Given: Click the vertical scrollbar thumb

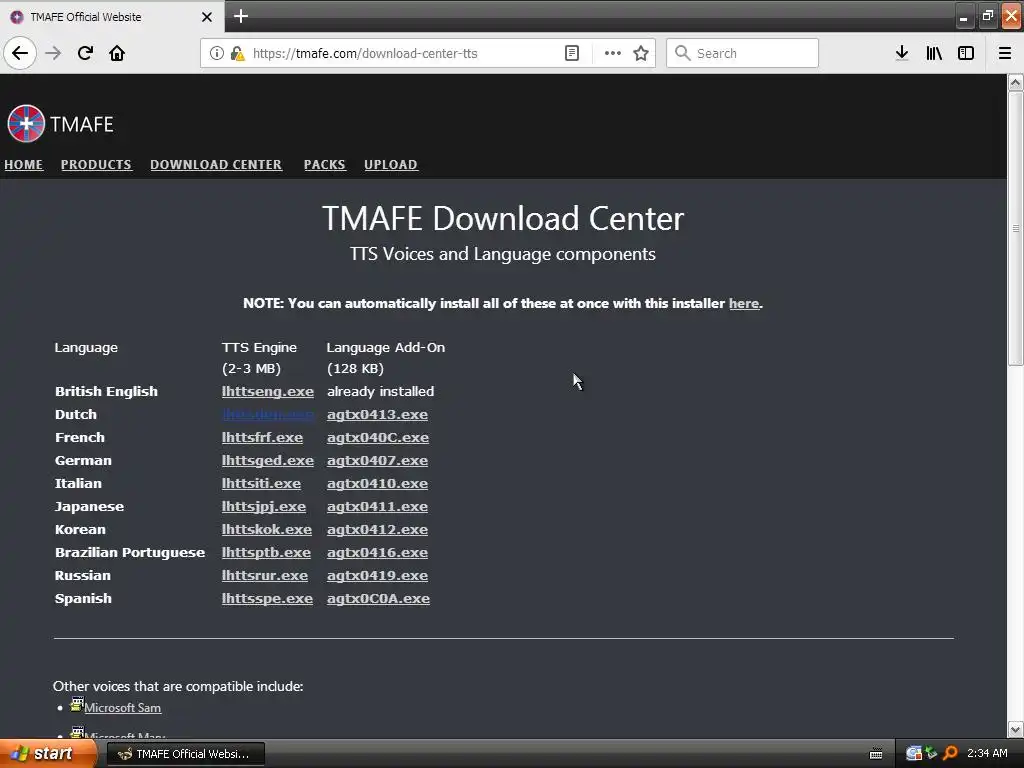Looking at the screenshot, I should tap(1015, 228).
